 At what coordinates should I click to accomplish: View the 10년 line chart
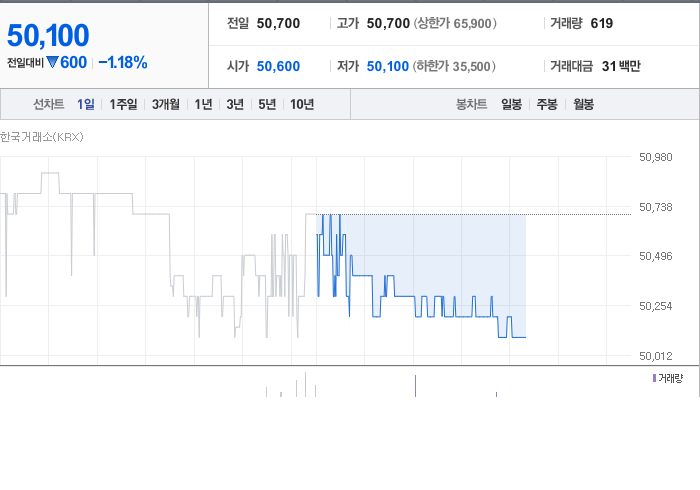click(302, 104)
